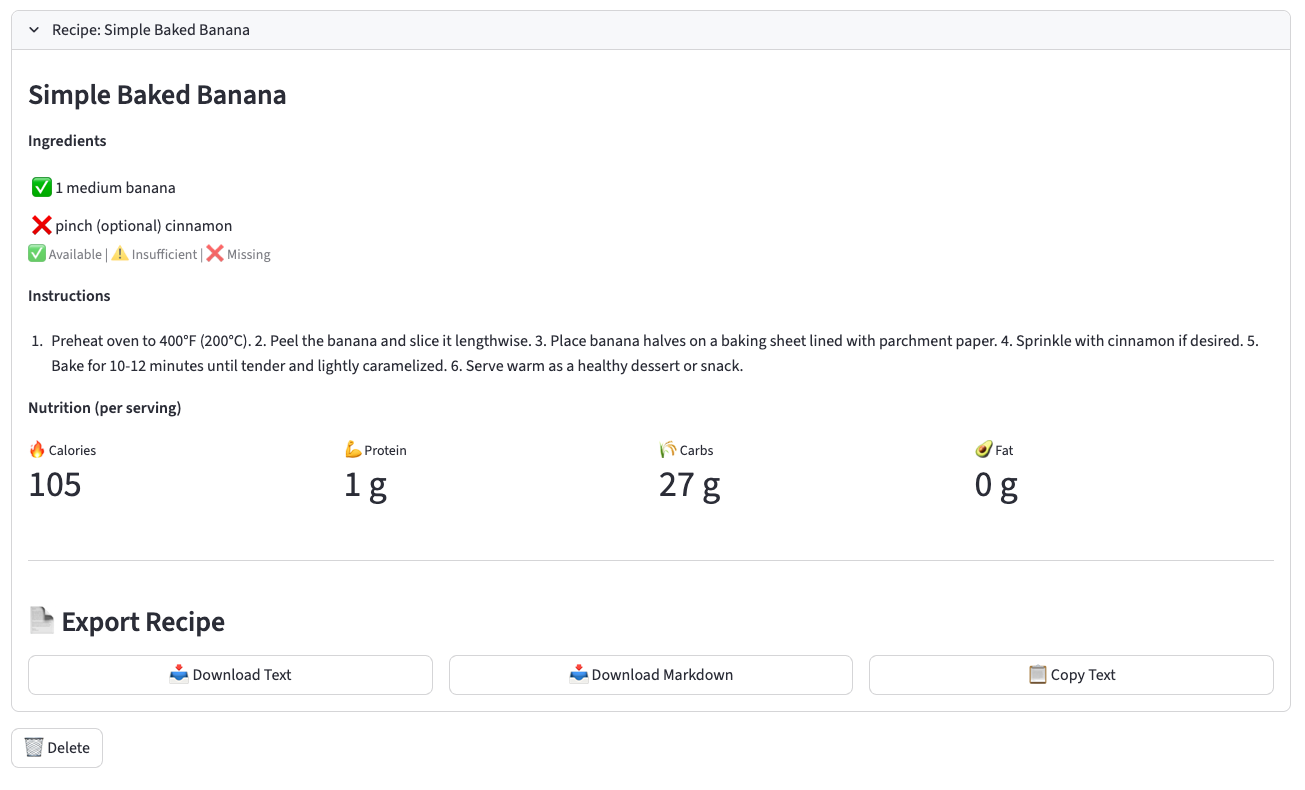Image resolution: width=1305 pixels, height=790 pixels.
Task: Click the Download Markdown button
Action: pos(651,675)
